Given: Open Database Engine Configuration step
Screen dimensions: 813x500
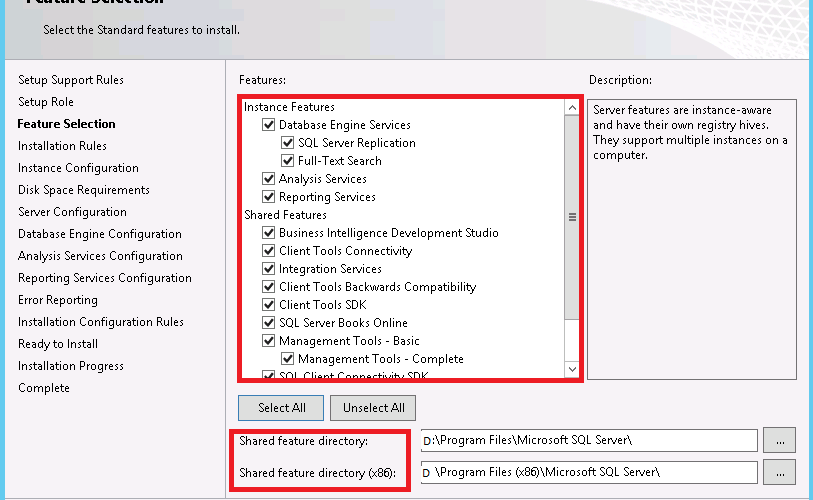Looking at the screenshot, I should tap(100, 234).
